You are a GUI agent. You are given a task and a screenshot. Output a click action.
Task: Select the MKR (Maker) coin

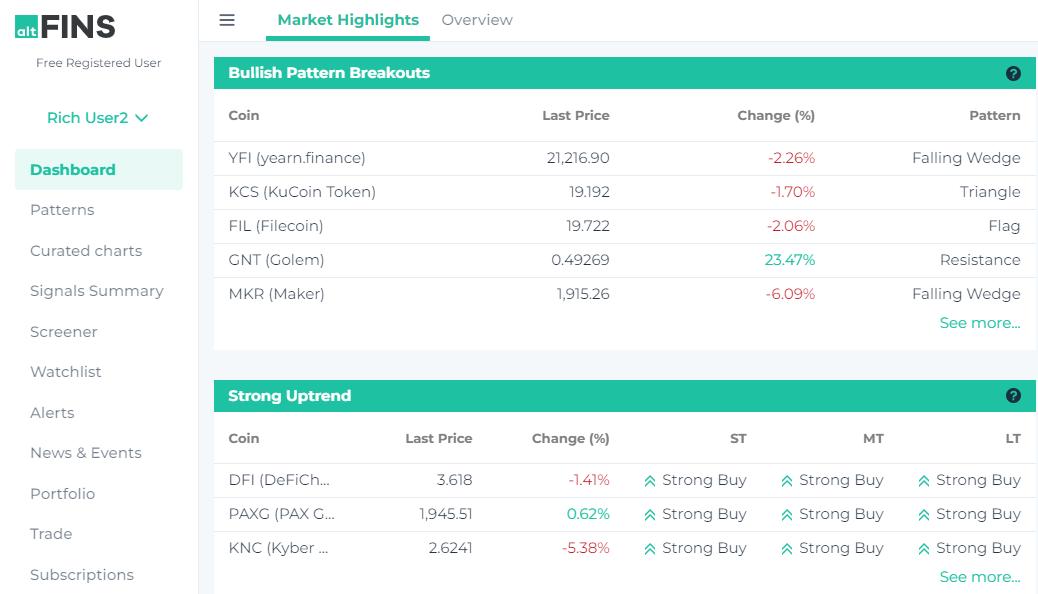click(x=276, y=294)
